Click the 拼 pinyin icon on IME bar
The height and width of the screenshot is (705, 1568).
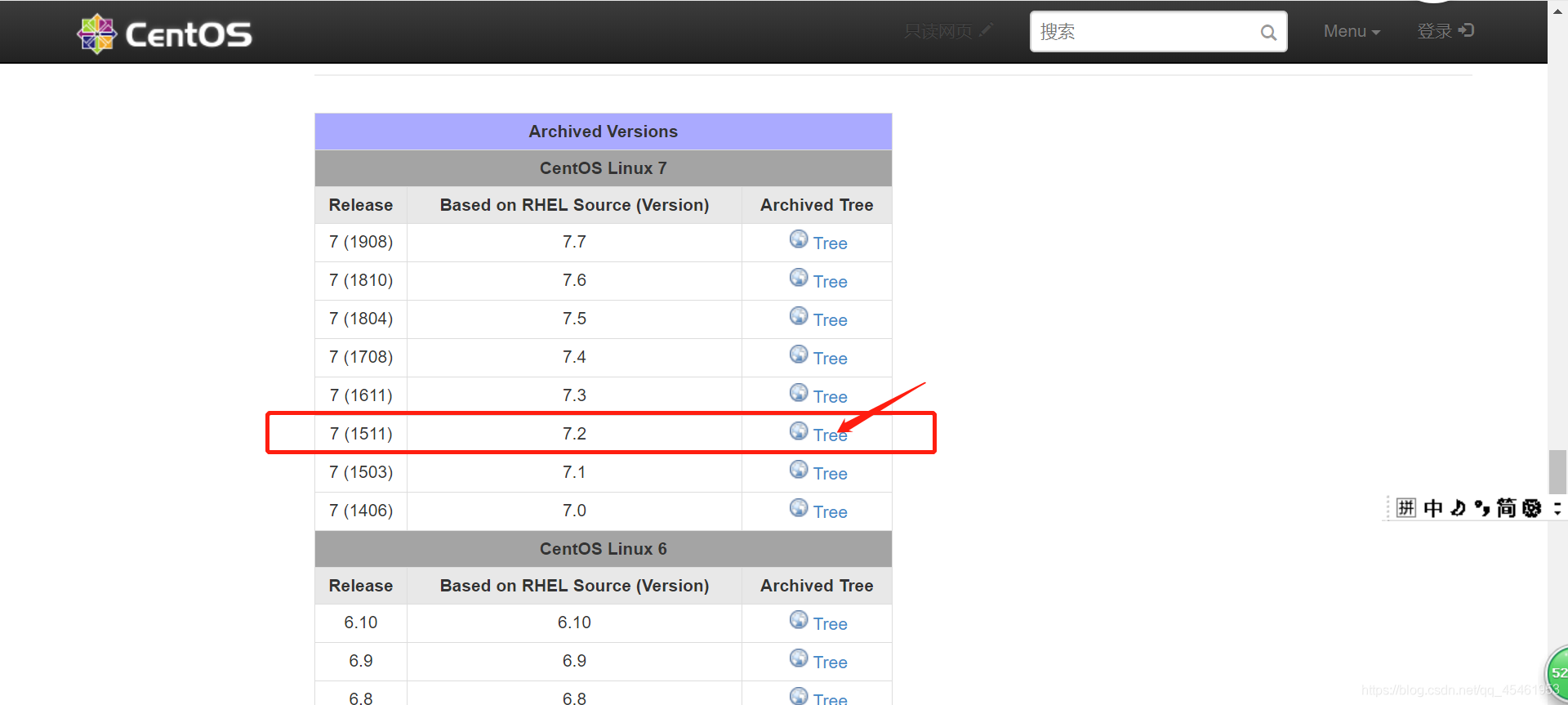(1405, 508)
